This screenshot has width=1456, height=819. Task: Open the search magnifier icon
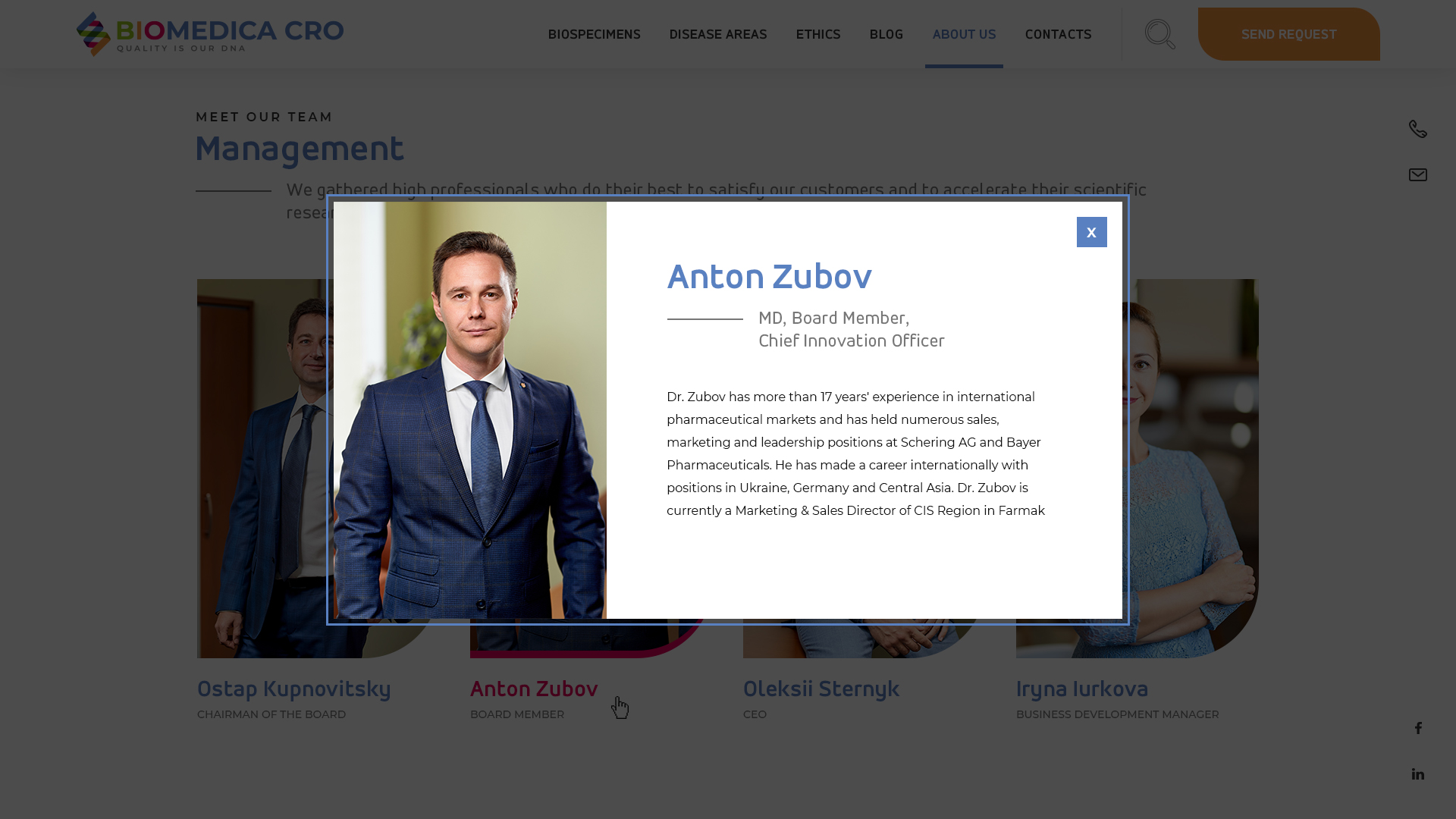(1160, 34)
